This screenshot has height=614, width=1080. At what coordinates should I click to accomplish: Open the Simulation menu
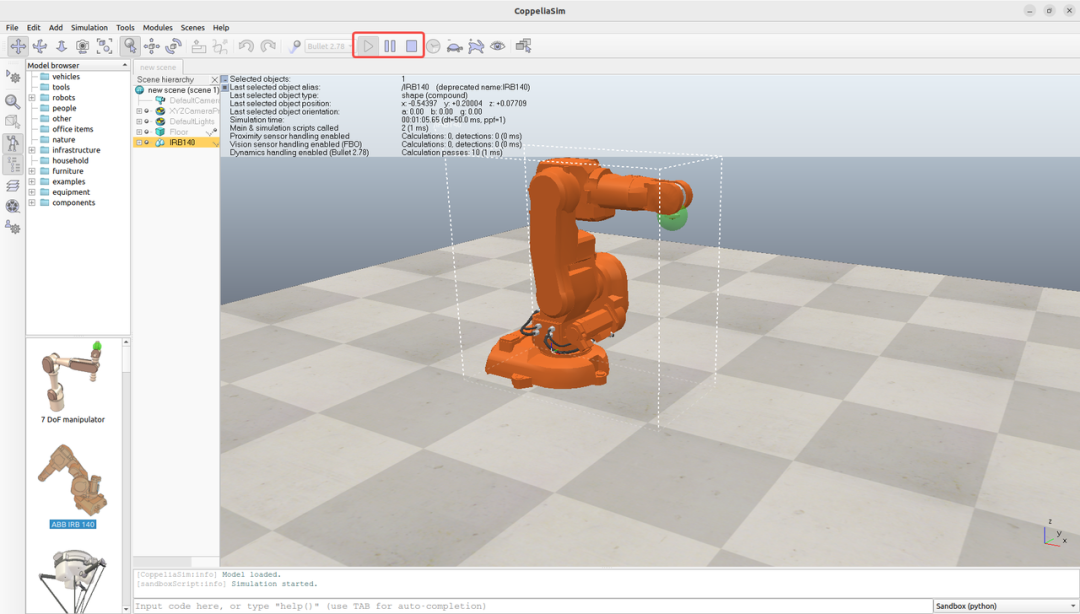click(x=89, y=28)
